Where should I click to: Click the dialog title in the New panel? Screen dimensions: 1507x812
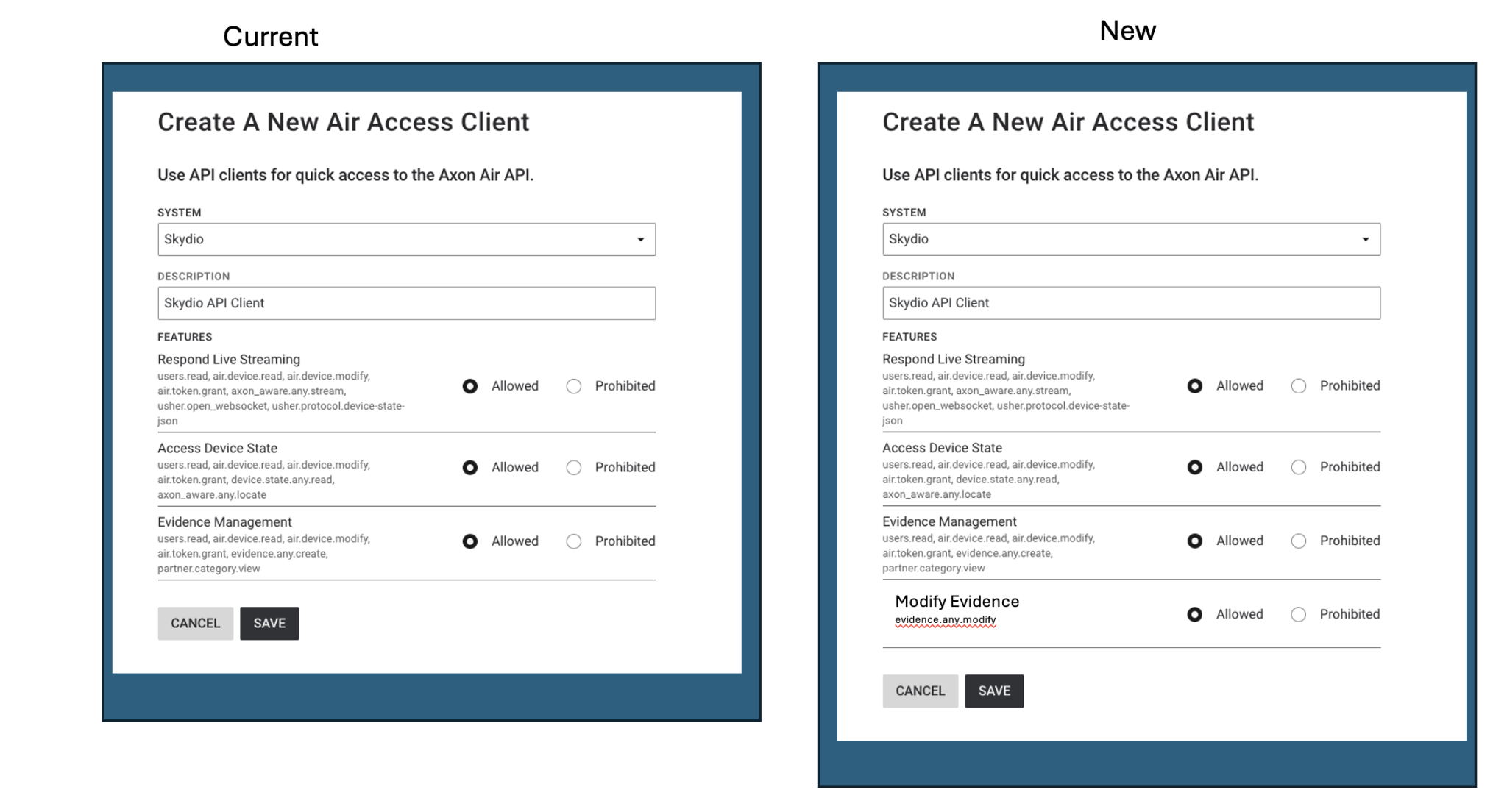(x=1068, y=121)
